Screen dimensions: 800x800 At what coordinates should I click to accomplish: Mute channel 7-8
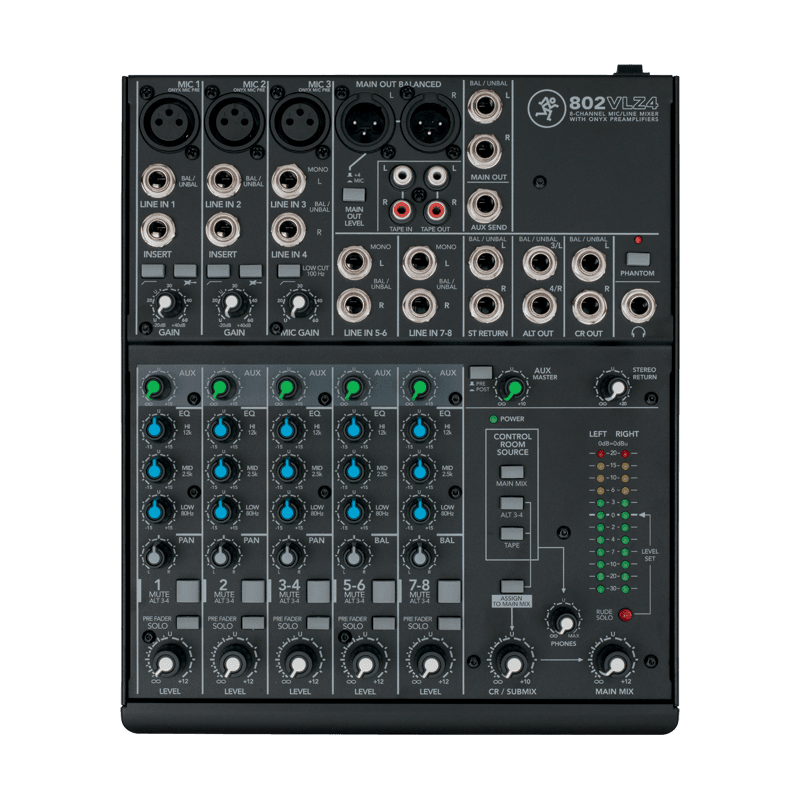point(449,591)
